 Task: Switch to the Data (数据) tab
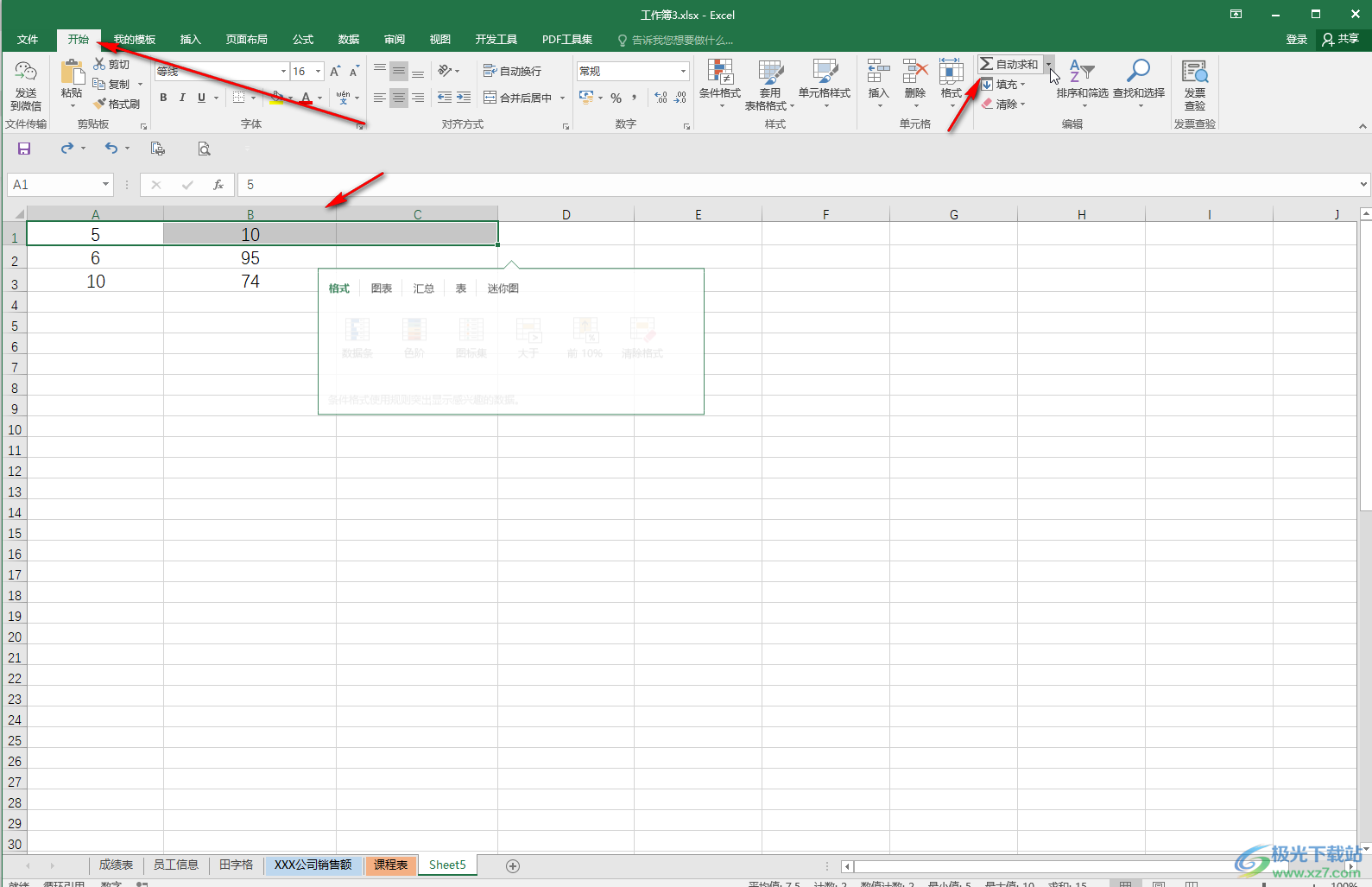tap(349, 40)
